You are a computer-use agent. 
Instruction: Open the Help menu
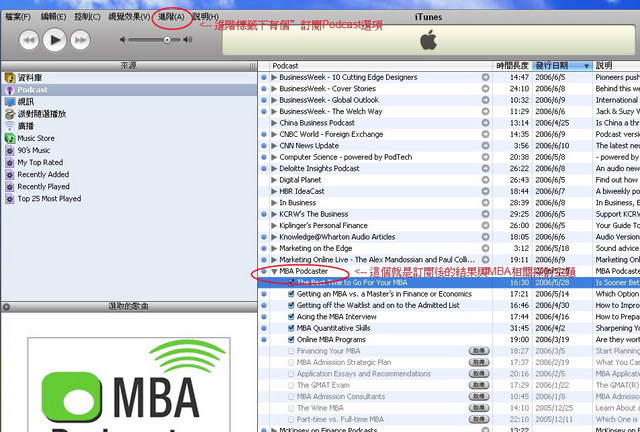coord(205,17)
